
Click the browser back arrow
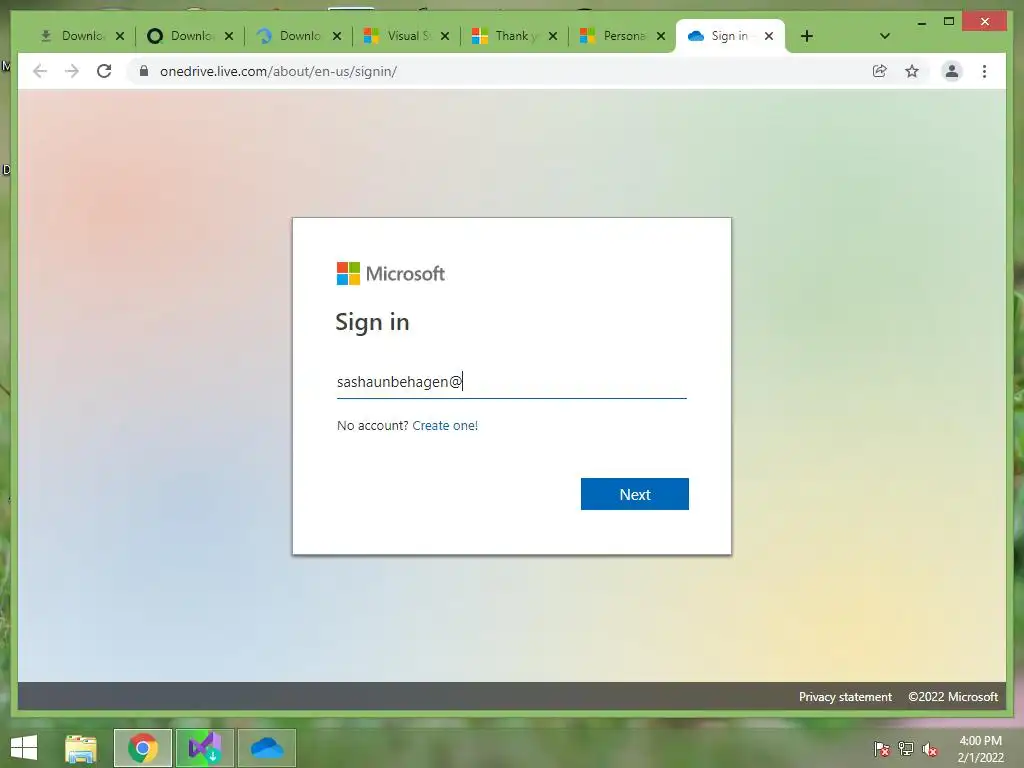40,71
